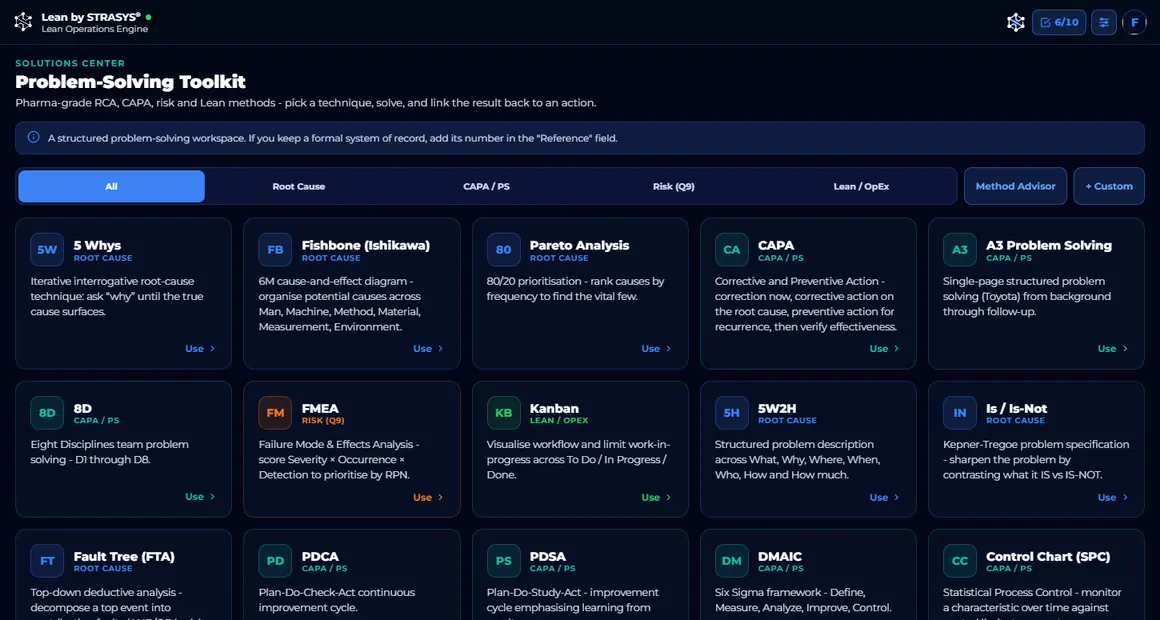The image size is (1160, 620).
Task: Click the PS icon on PDSA card
Action: (x=503, y=561)
